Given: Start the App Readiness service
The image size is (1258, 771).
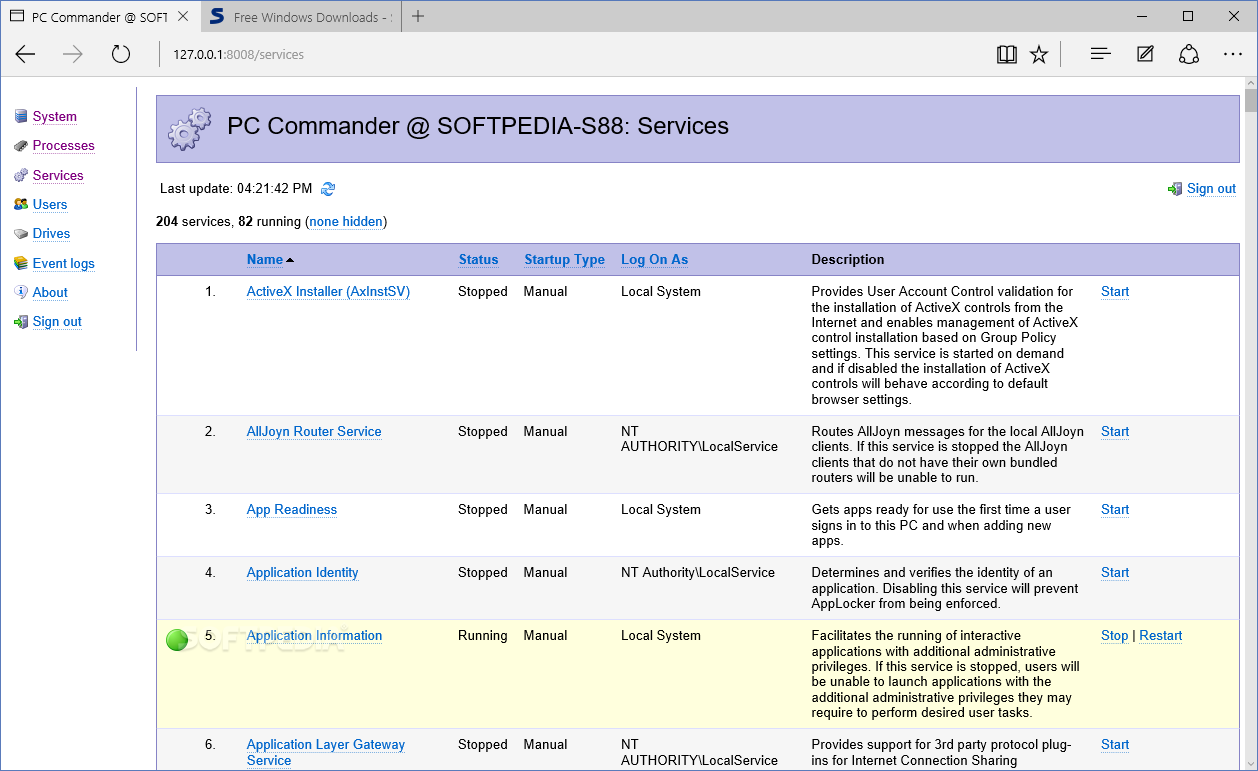Looking at the screenshot, I should pyautogui.click(x=1115, y=510).
